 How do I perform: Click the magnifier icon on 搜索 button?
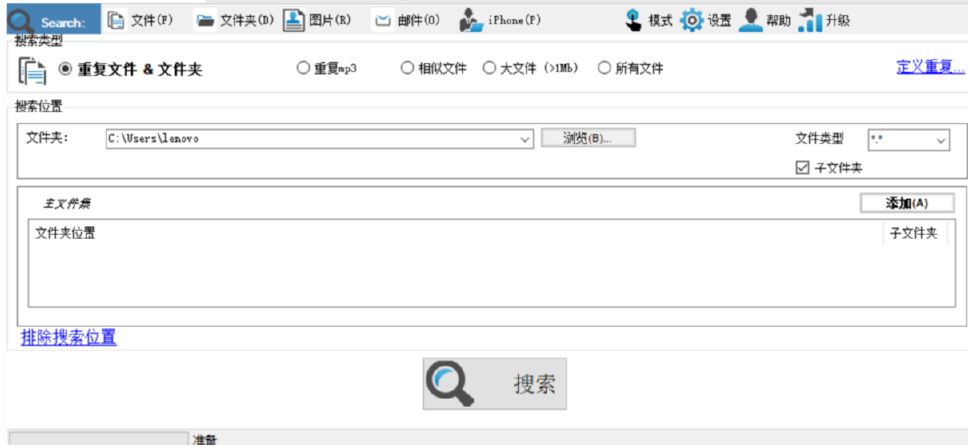451,383
